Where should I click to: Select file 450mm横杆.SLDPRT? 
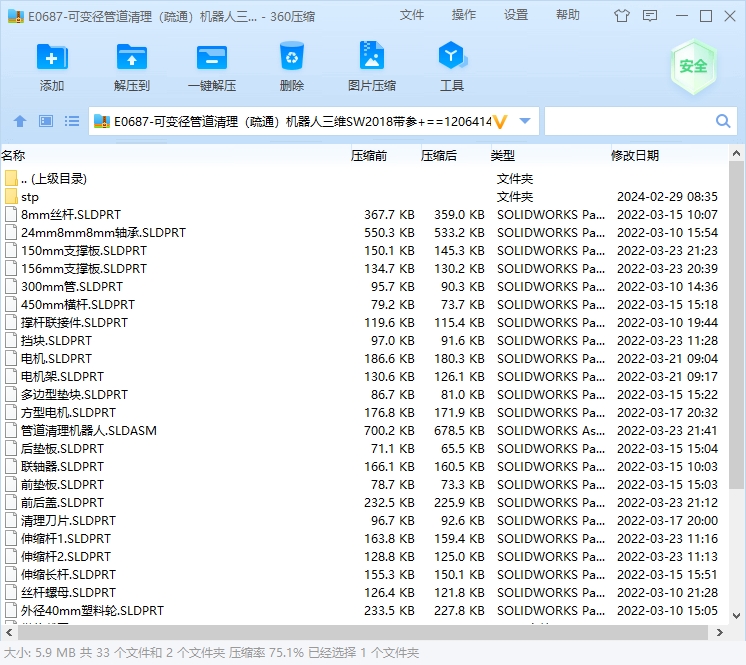pyautogui.click(x=78, y=304)
